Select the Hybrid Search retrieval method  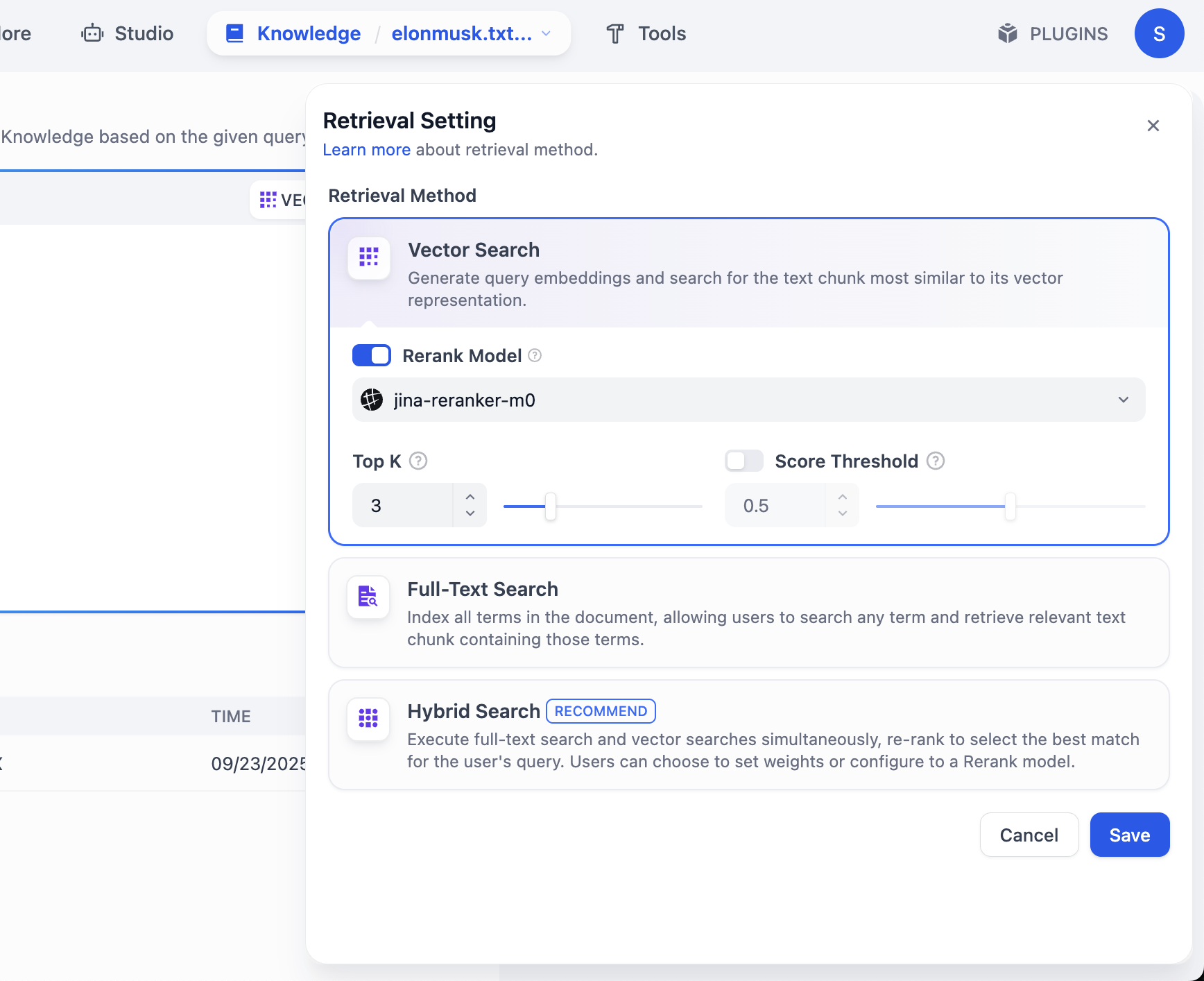[748, 735]
